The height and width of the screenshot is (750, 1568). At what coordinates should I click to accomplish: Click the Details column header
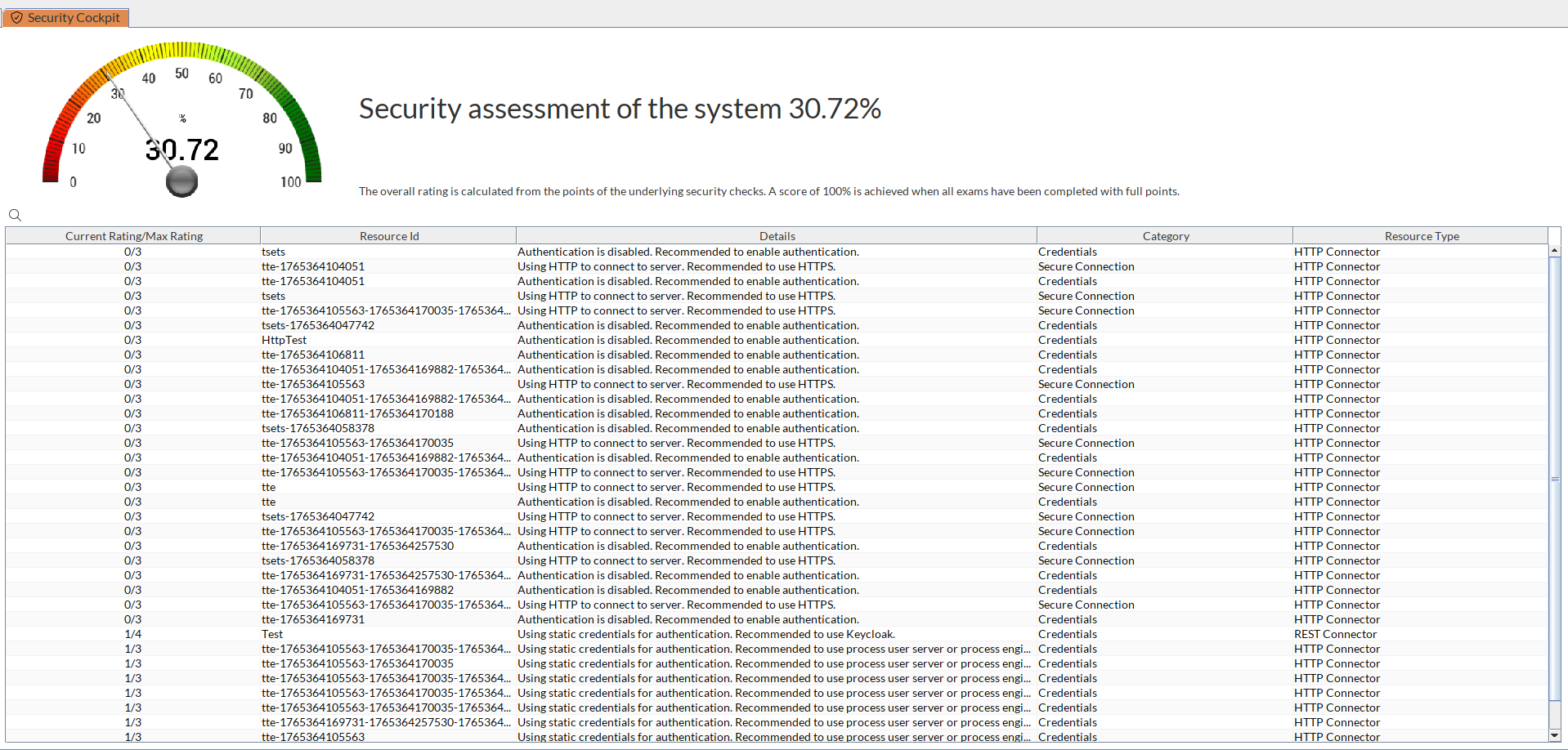point(777,236)
